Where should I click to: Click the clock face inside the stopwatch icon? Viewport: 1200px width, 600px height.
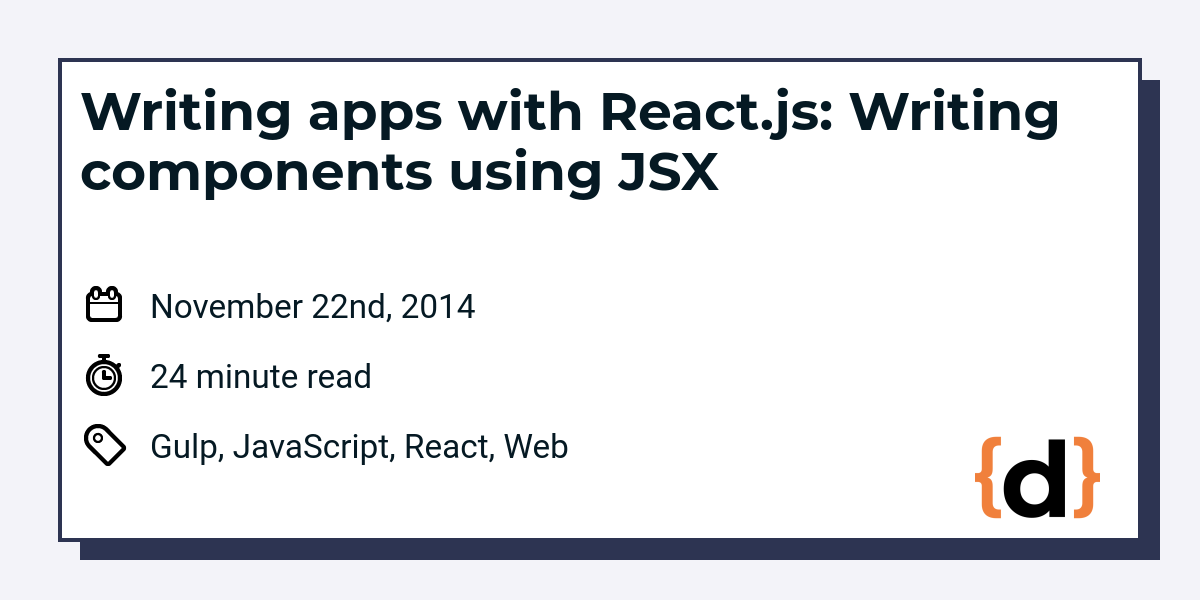coord(104,379)
